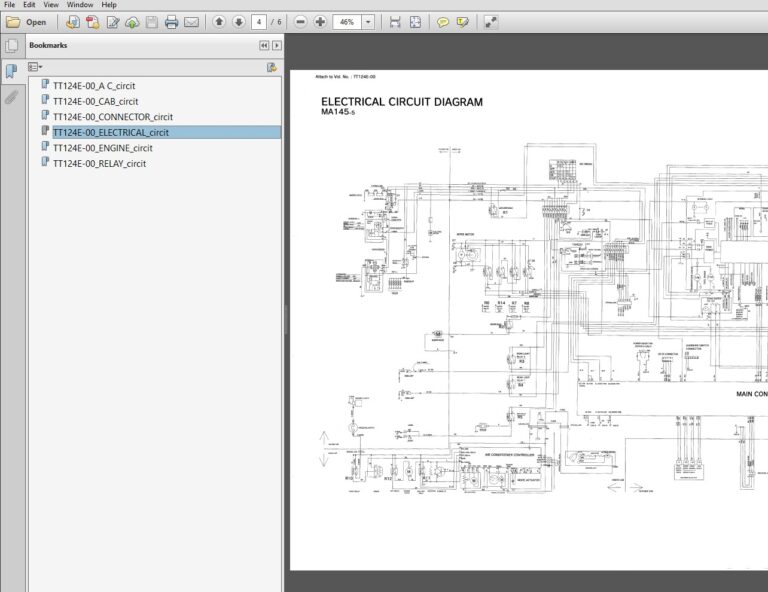Open the View menu
The image size is (768, 592).
click(x=50, y=5)
